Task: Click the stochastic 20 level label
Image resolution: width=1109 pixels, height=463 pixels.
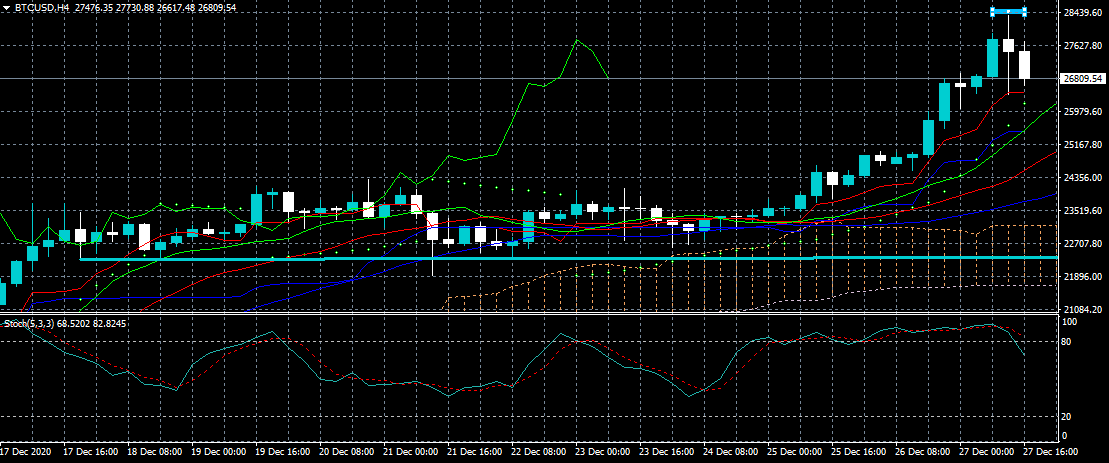Action: 1066,416
